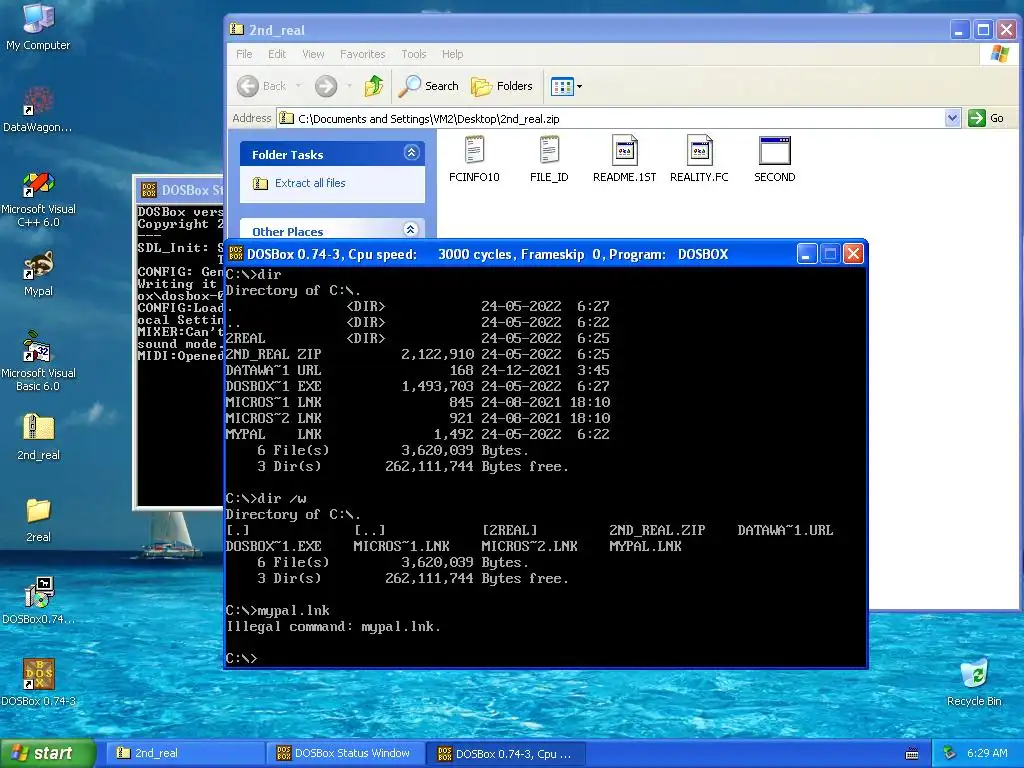Click the Back button in Explorer toolbar
This screenshot has height=768, width=1024.
[261, 86]
